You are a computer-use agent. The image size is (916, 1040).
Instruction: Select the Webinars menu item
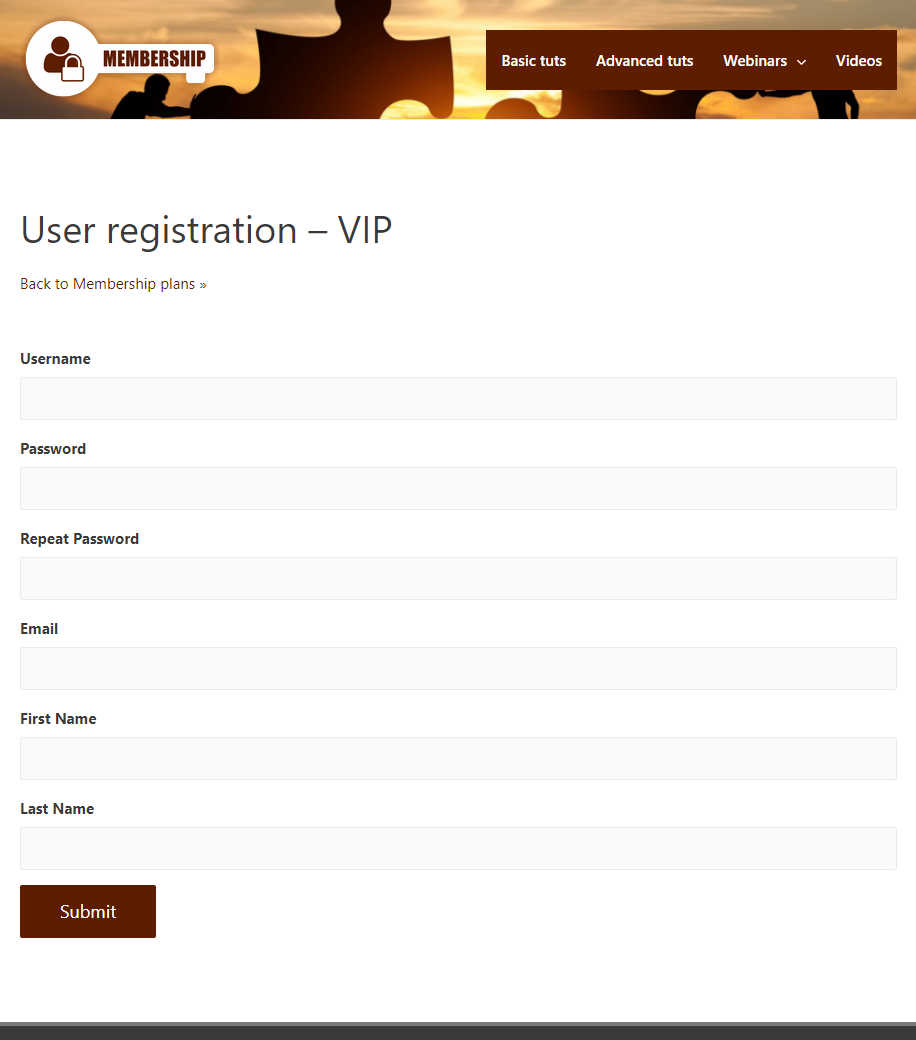(755, 60)
